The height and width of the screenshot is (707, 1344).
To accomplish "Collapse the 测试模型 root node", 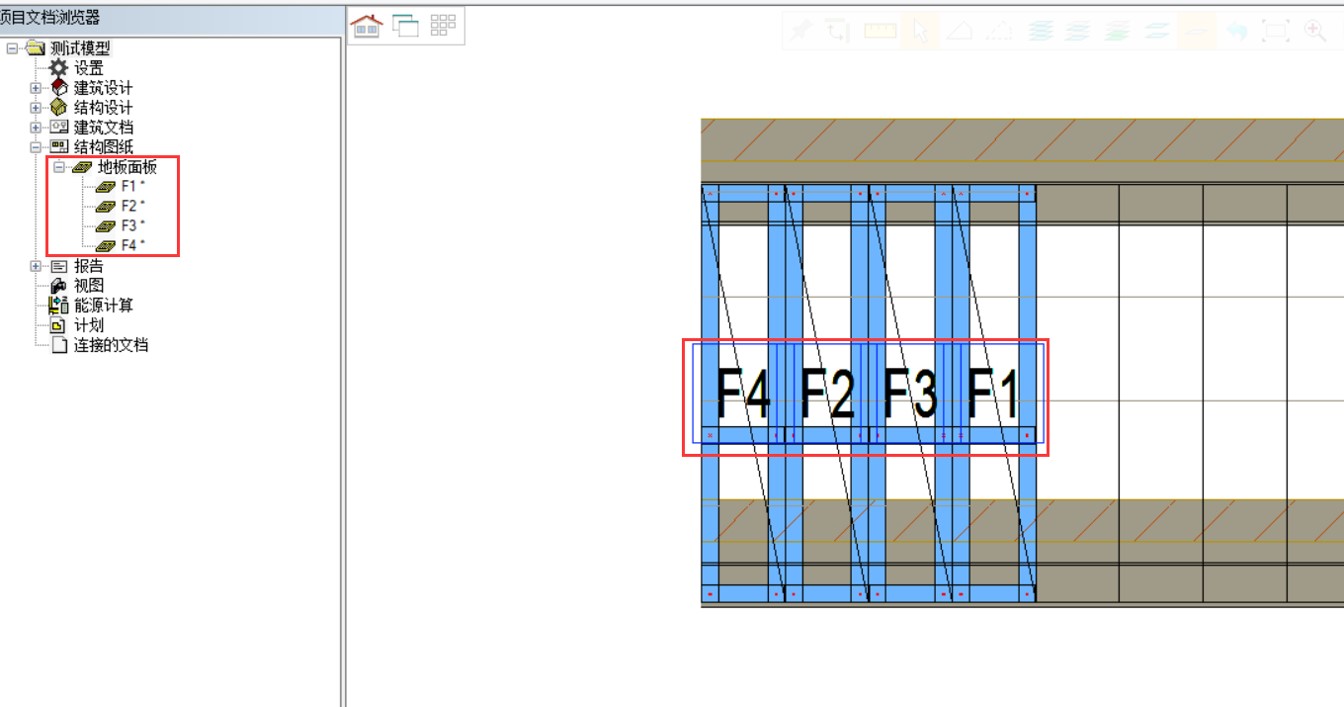I will click(12, 48).
